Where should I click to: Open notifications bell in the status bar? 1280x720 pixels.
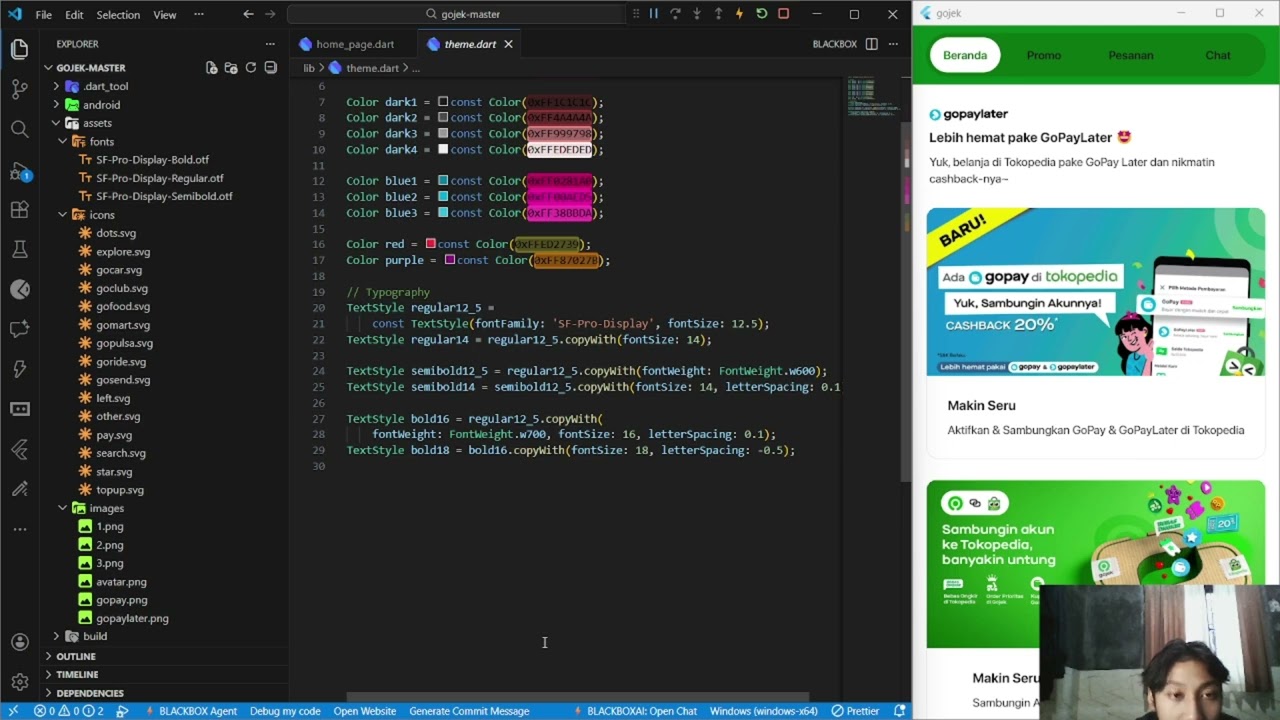click(900, 711)
